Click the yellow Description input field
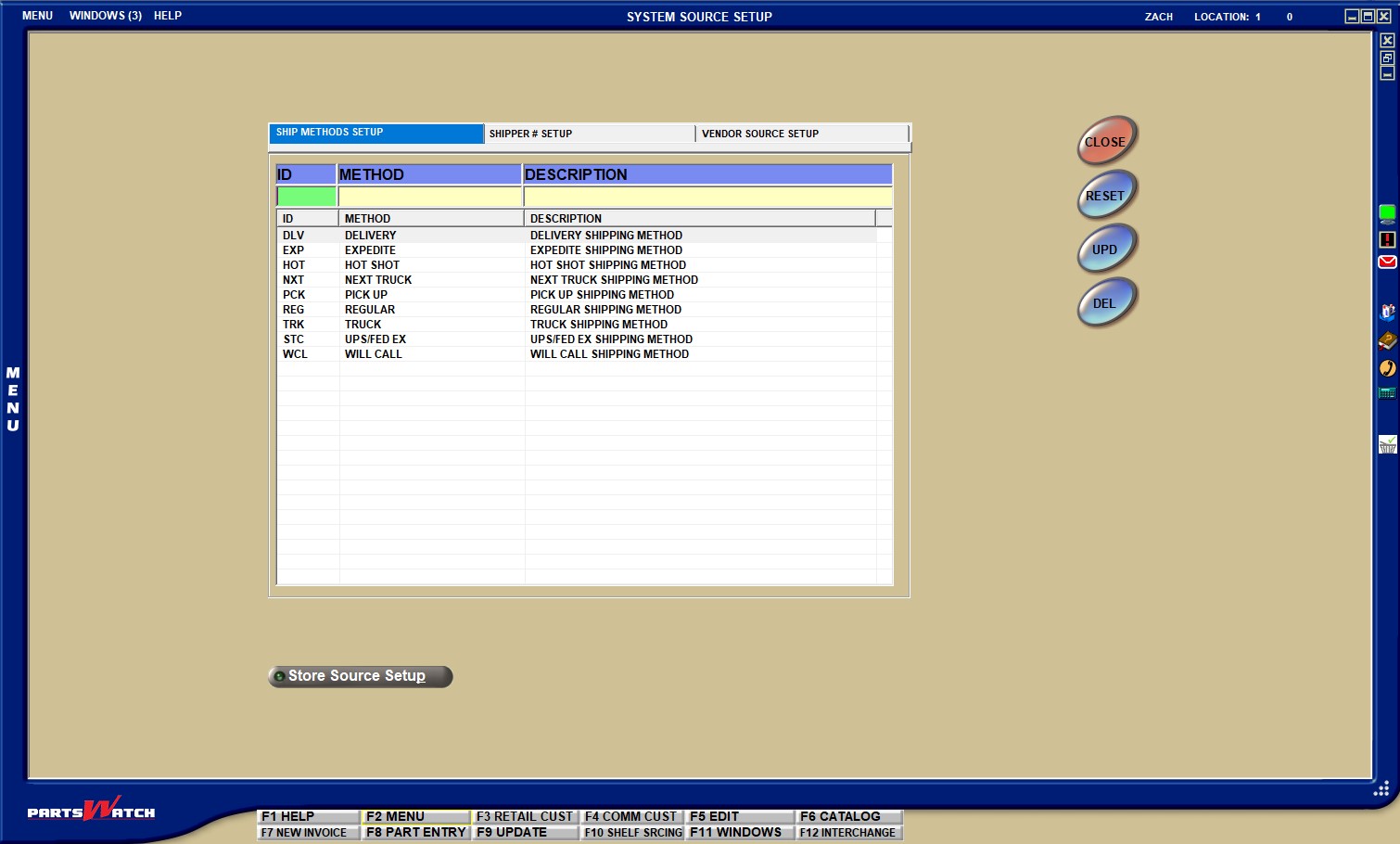The image size is (1400, 844). (x=707, y=197)
